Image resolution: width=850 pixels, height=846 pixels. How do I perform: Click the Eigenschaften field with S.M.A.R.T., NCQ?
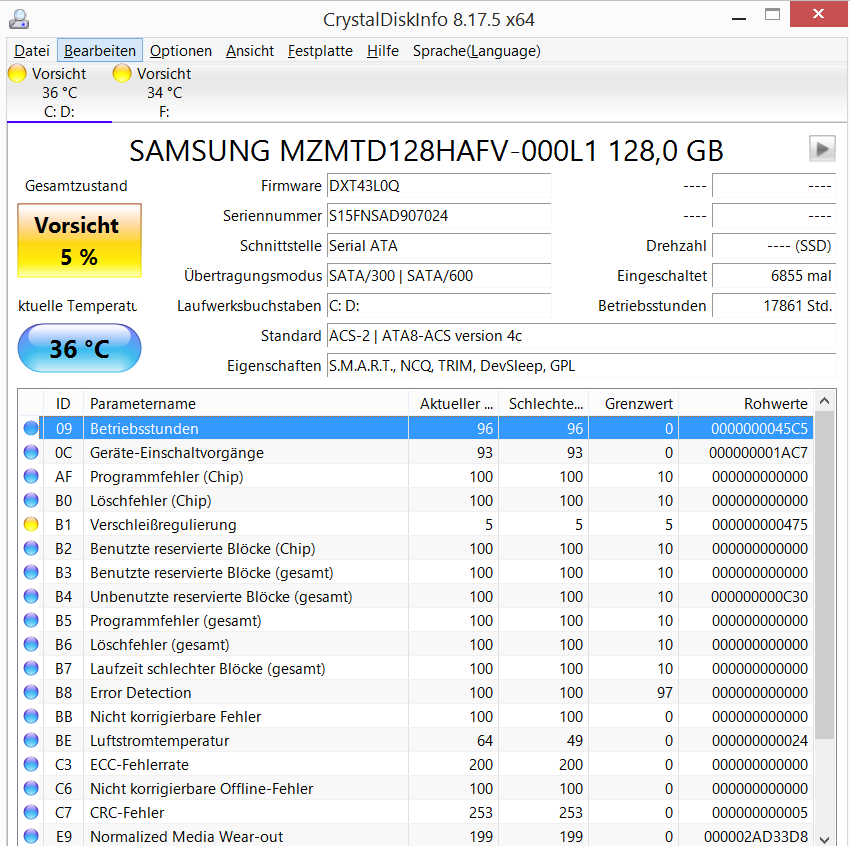581,366
